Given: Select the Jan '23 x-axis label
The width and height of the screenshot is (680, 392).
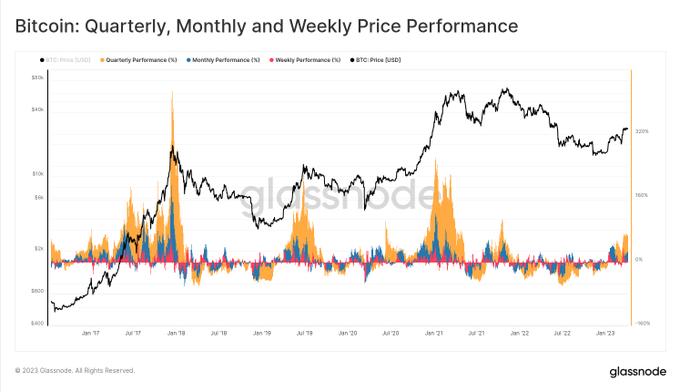Looking at the screenshot, I should click(x=605, y=333).
